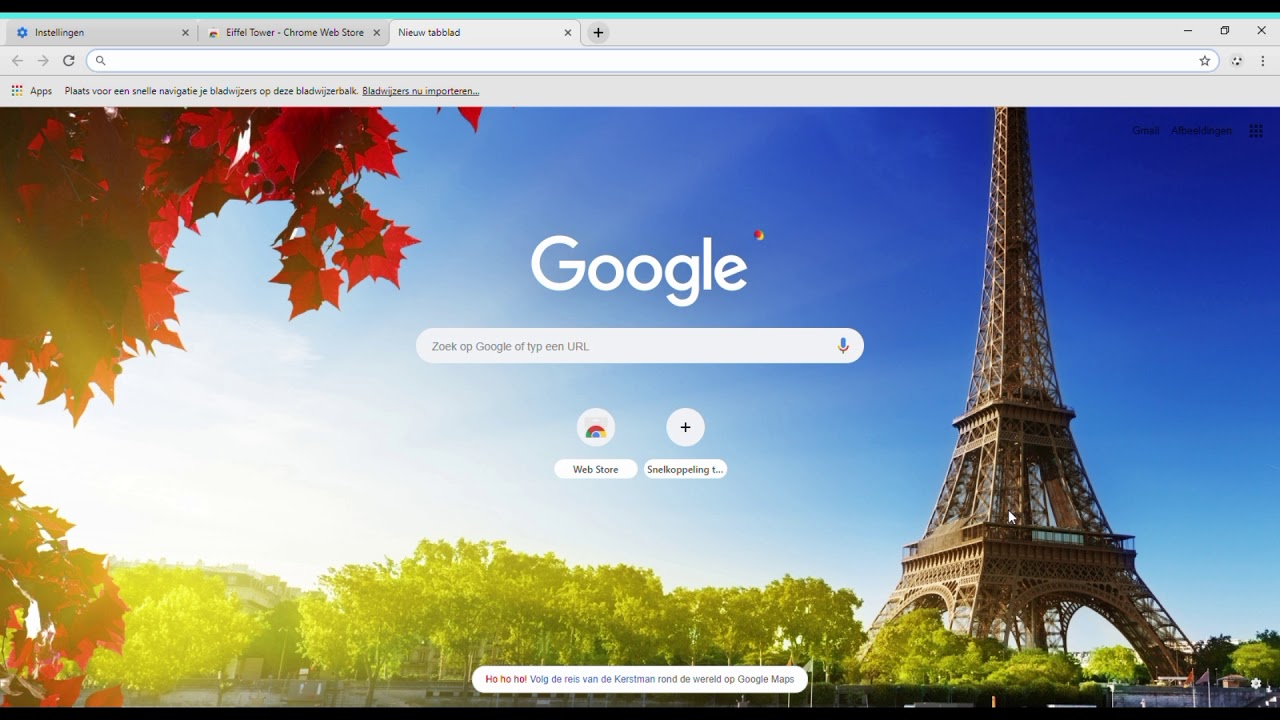The width and height of the screenshot is (1280, 720).
Task: Restore down the Chrome window
Action: pyautogui.click(x=1225, y=31)
